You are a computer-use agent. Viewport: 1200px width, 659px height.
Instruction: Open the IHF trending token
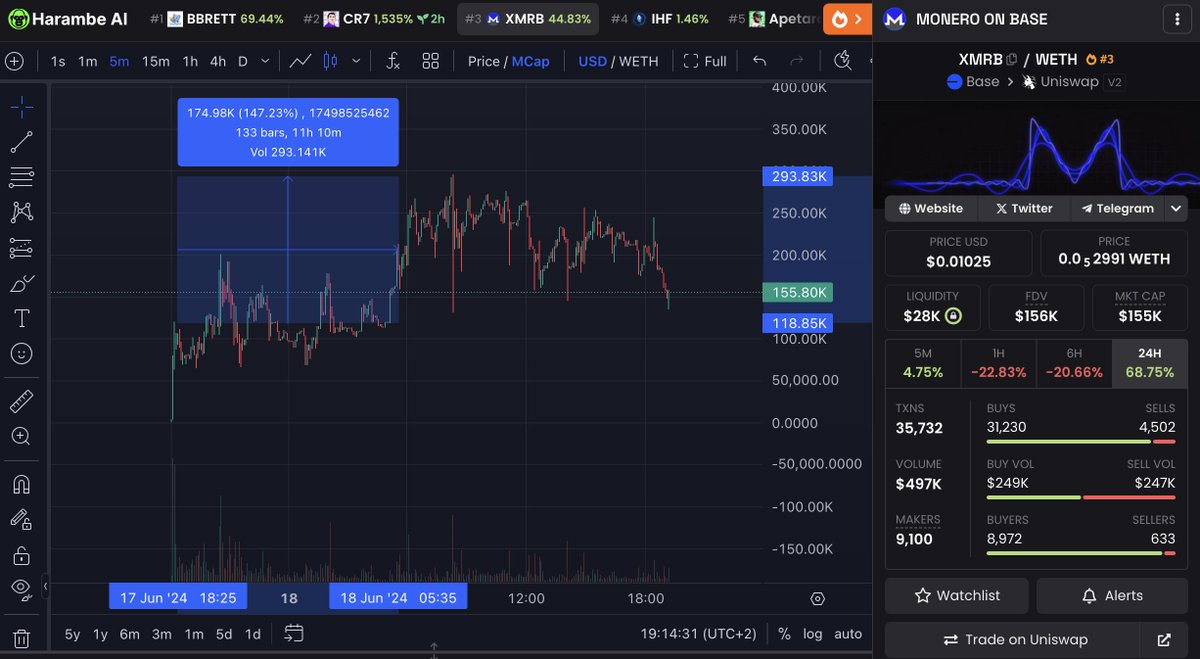tap(659, 19)
